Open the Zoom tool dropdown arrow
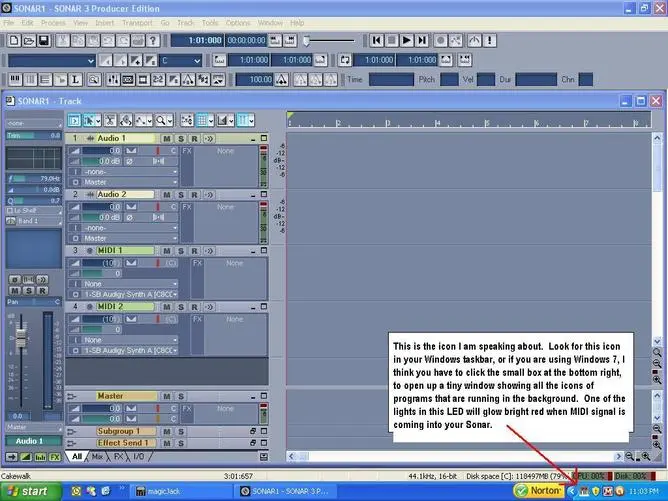This screenshot has width=668, height=501. [x=170, y=121]
